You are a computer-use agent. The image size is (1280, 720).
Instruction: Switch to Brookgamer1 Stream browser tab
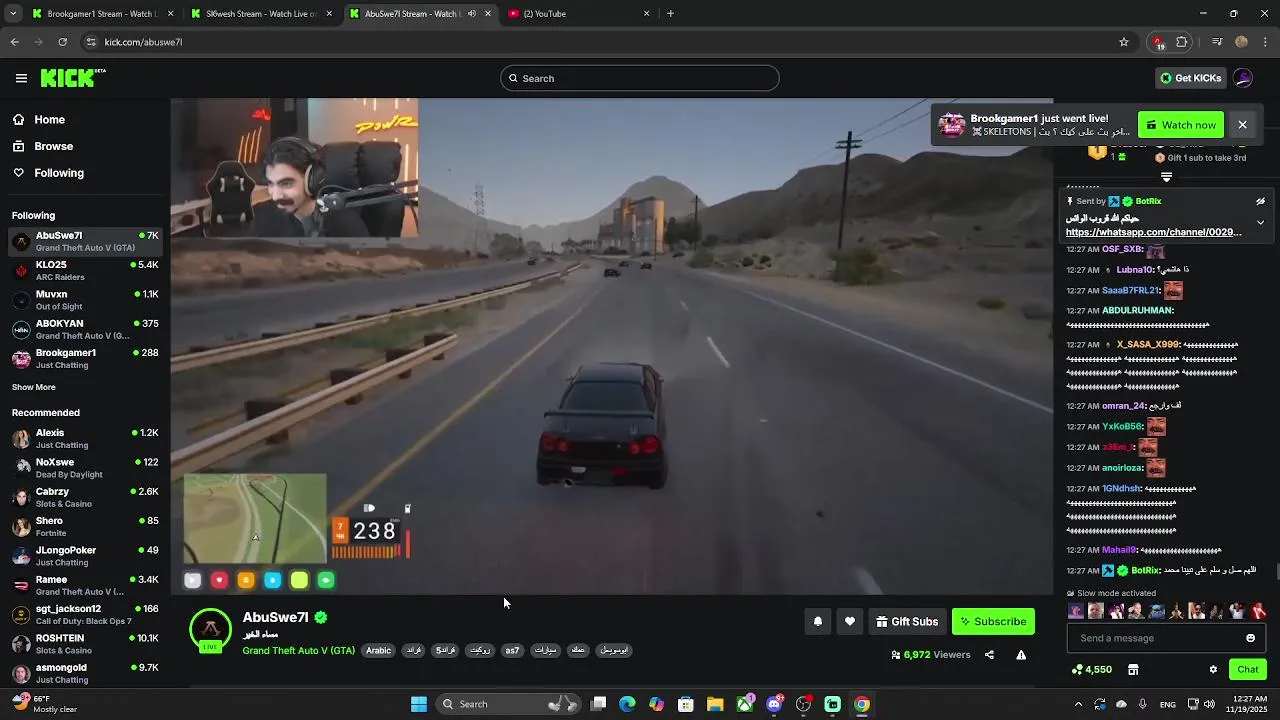(103, 14)
